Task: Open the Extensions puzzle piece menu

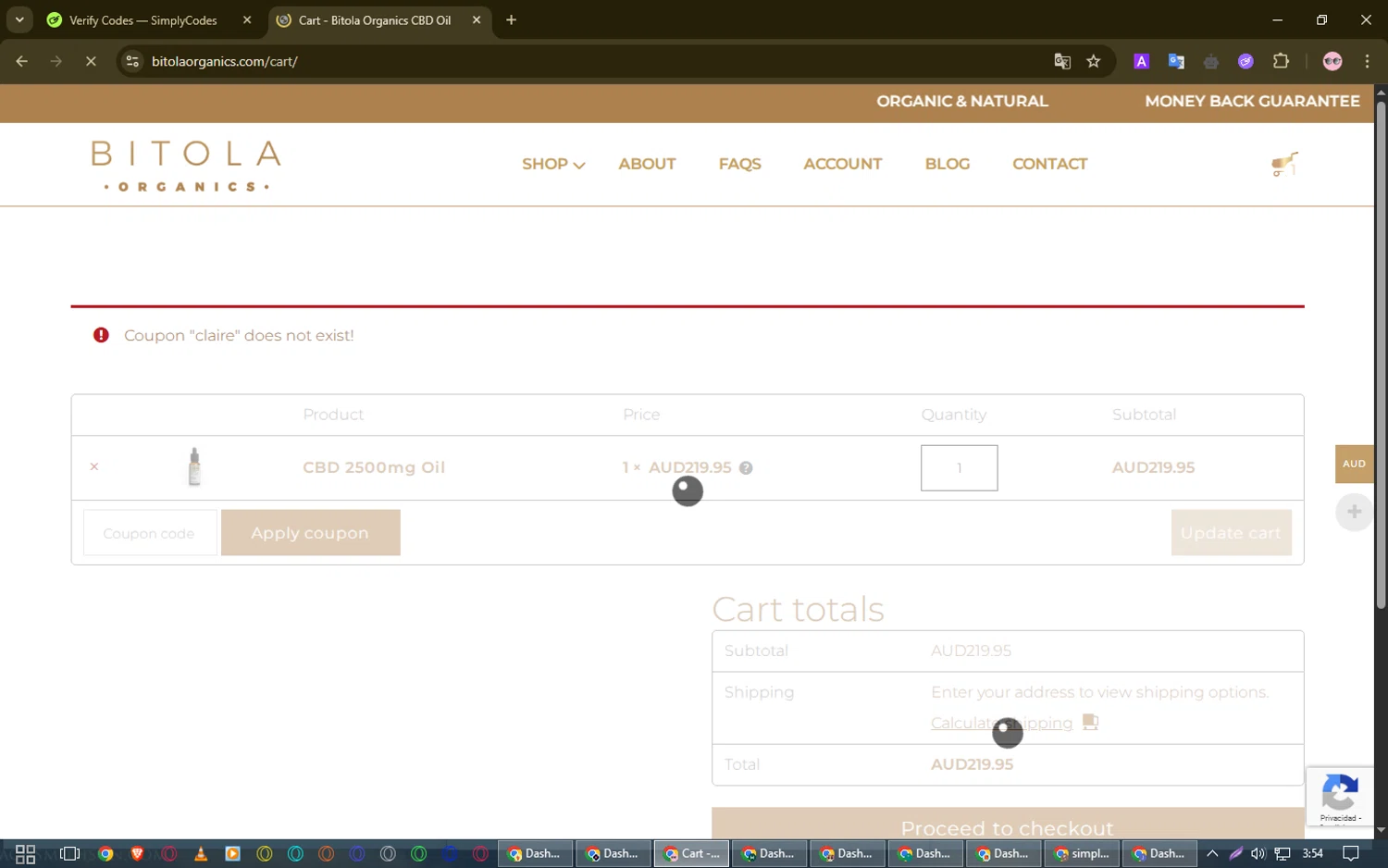Action: [x=1281, y=61]
